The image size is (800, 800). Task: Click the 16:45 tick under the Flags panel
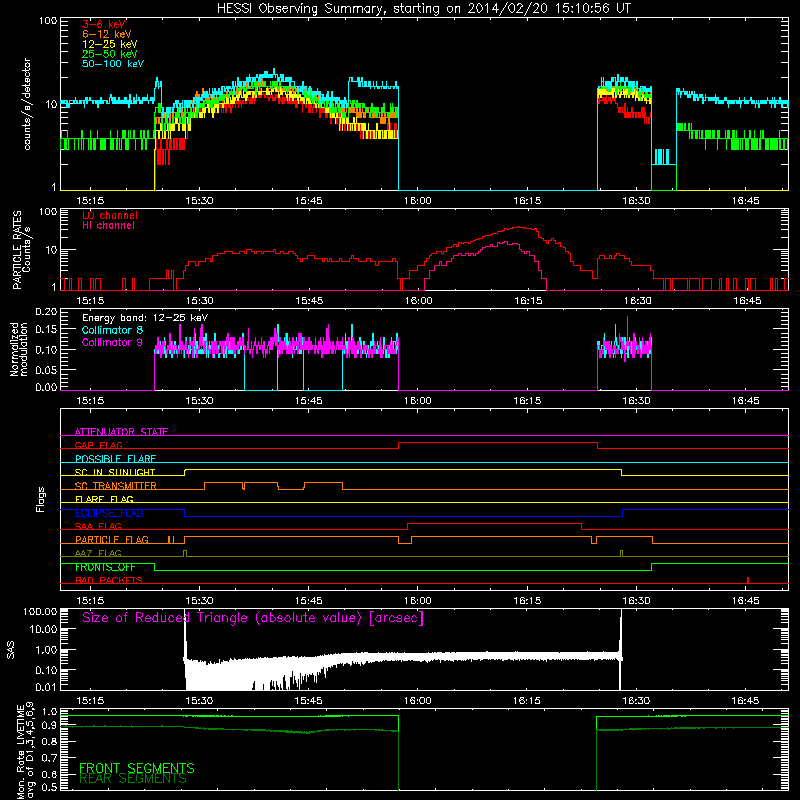coord(745,601)
